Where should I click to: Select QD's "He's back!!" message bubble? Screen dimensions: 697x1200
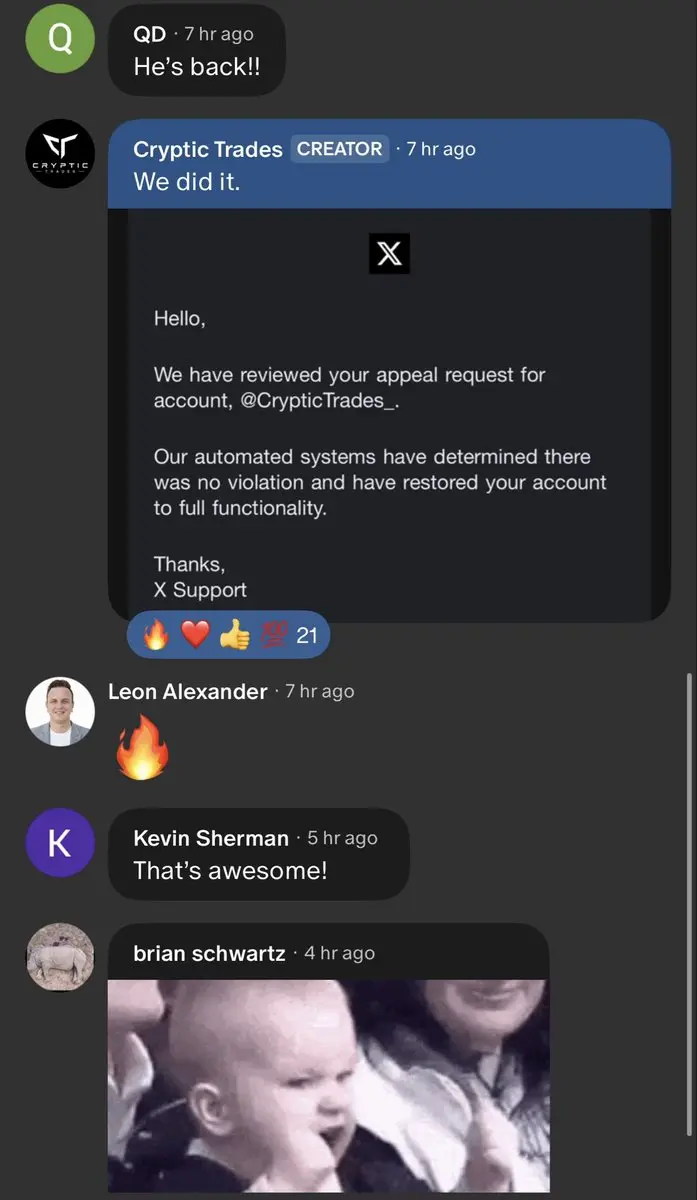click(x=197, y=50)
